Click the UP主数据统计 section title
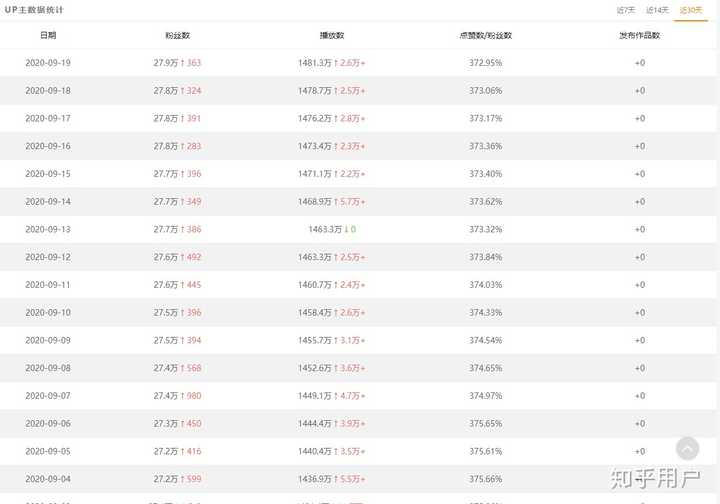This screenshot has height=504, width=720. tap(34, 10)
